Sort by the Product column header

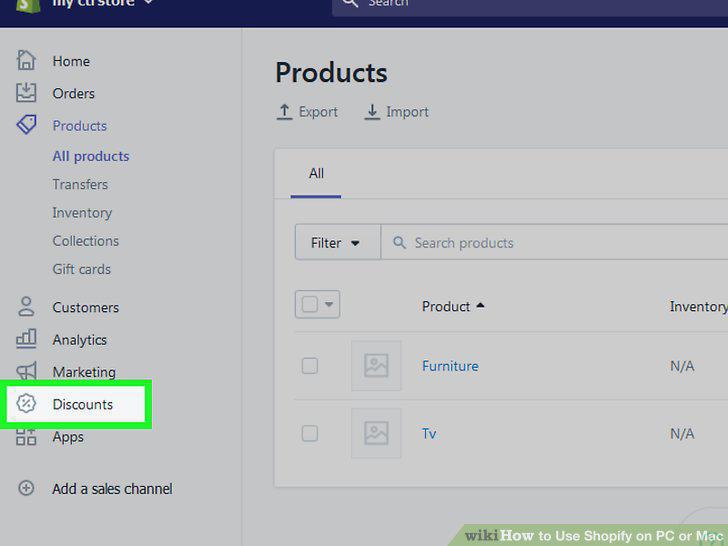tap(453, 306)
